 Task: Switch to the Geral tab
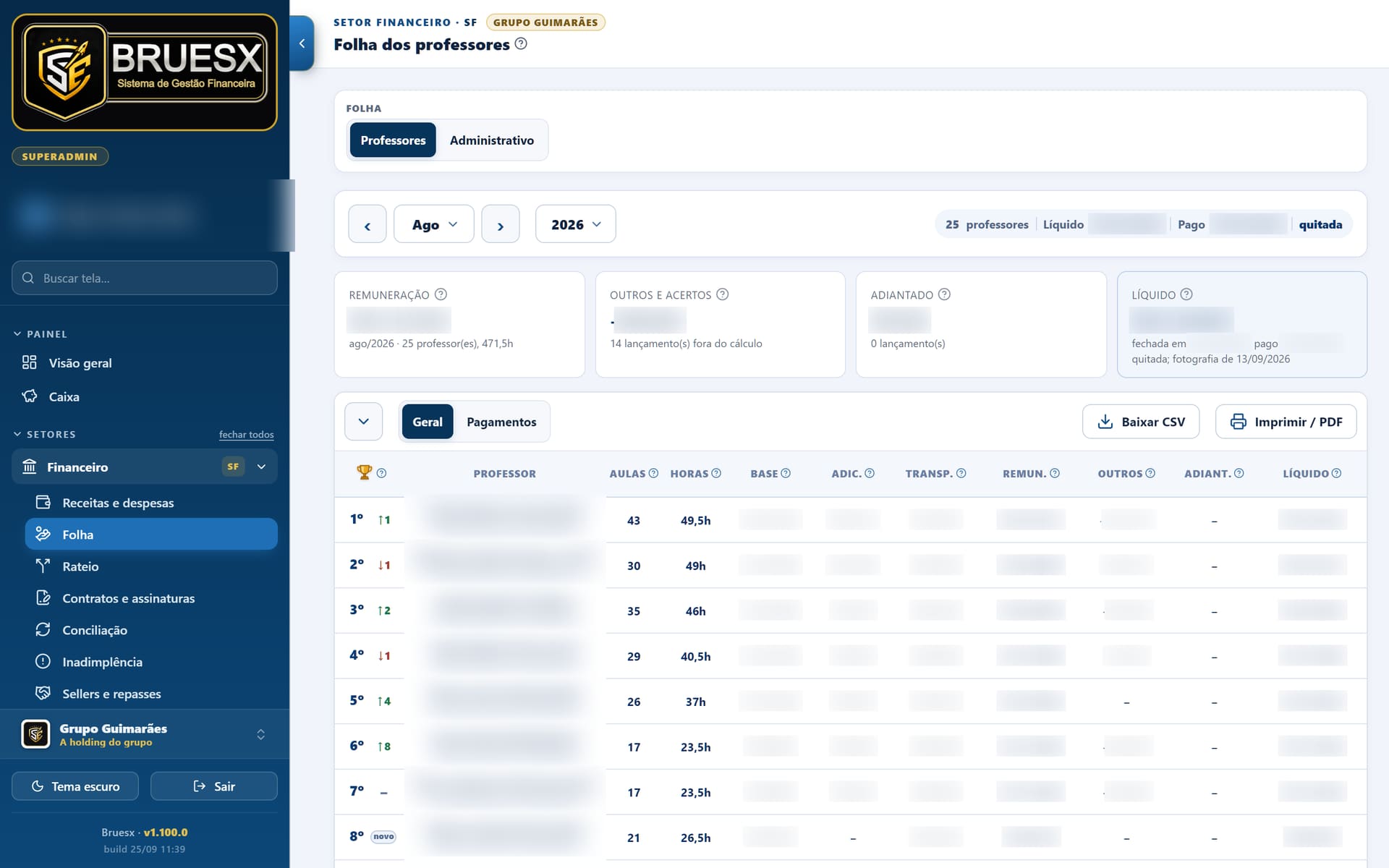428,422
